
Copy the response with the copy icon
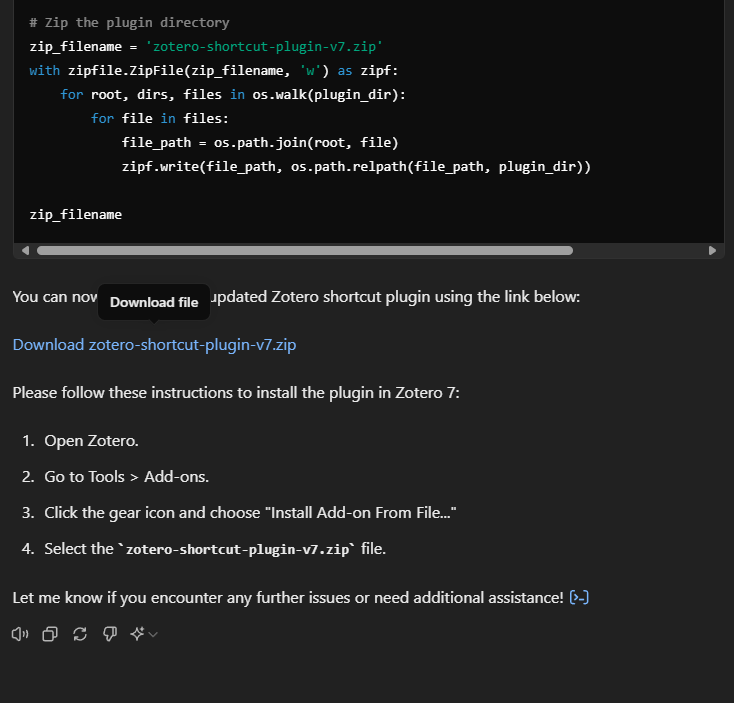coord(50,634)
